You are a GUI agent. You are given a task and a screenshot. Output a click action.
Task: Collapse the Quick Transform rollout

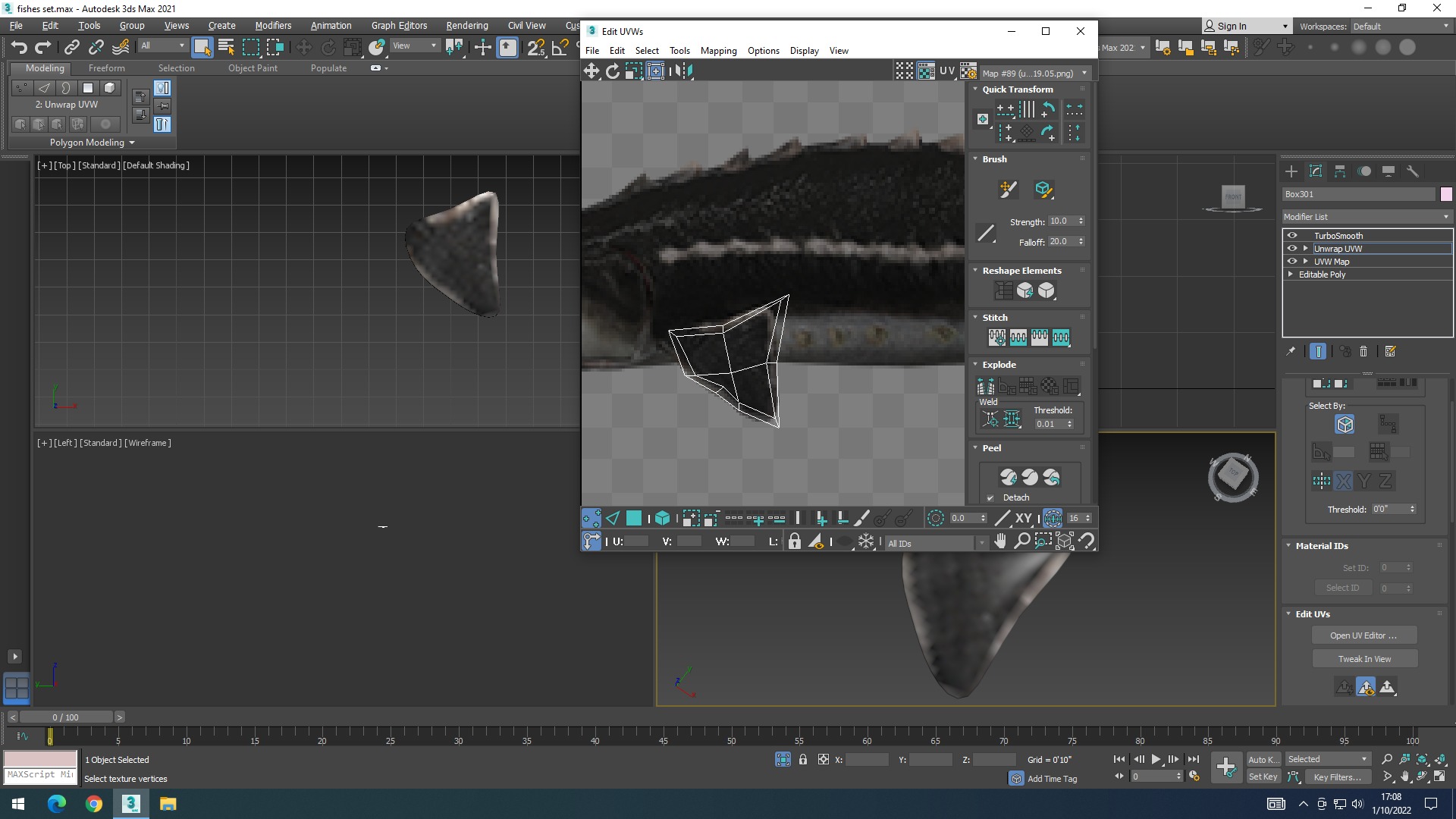pos(976,89)
